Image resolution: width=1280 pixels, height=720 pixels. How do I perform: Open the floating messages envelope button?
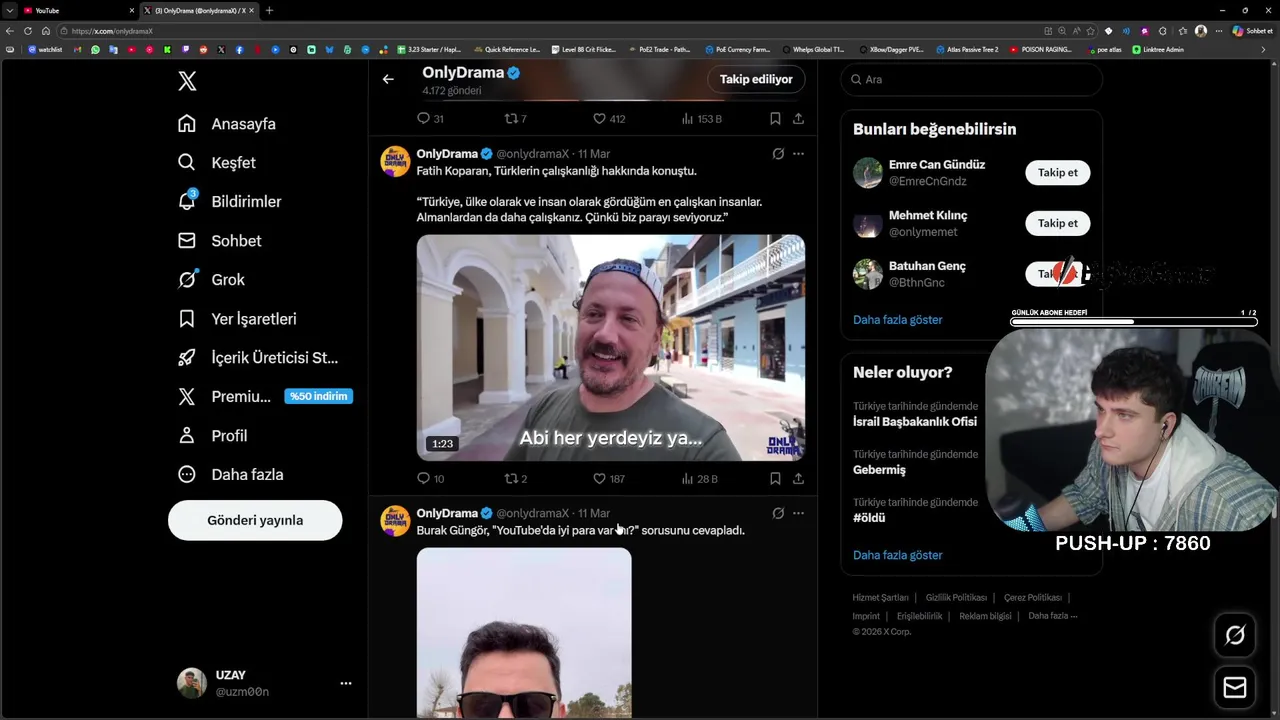(1235, 688)
